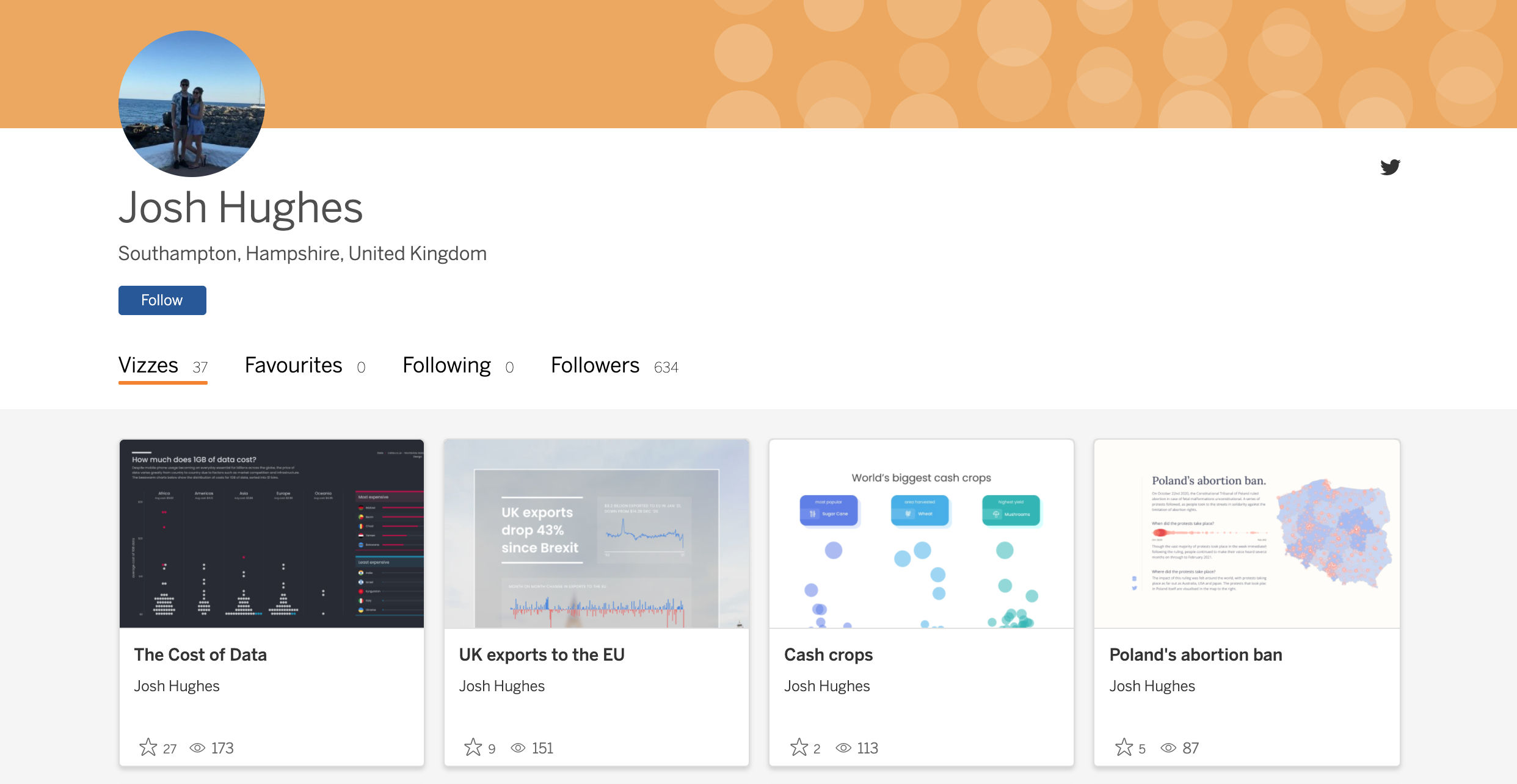Viewport: 1517px width, 784px height.
Task: Open UK exports drop 43% thumbnail
Action: coord(597,533)
